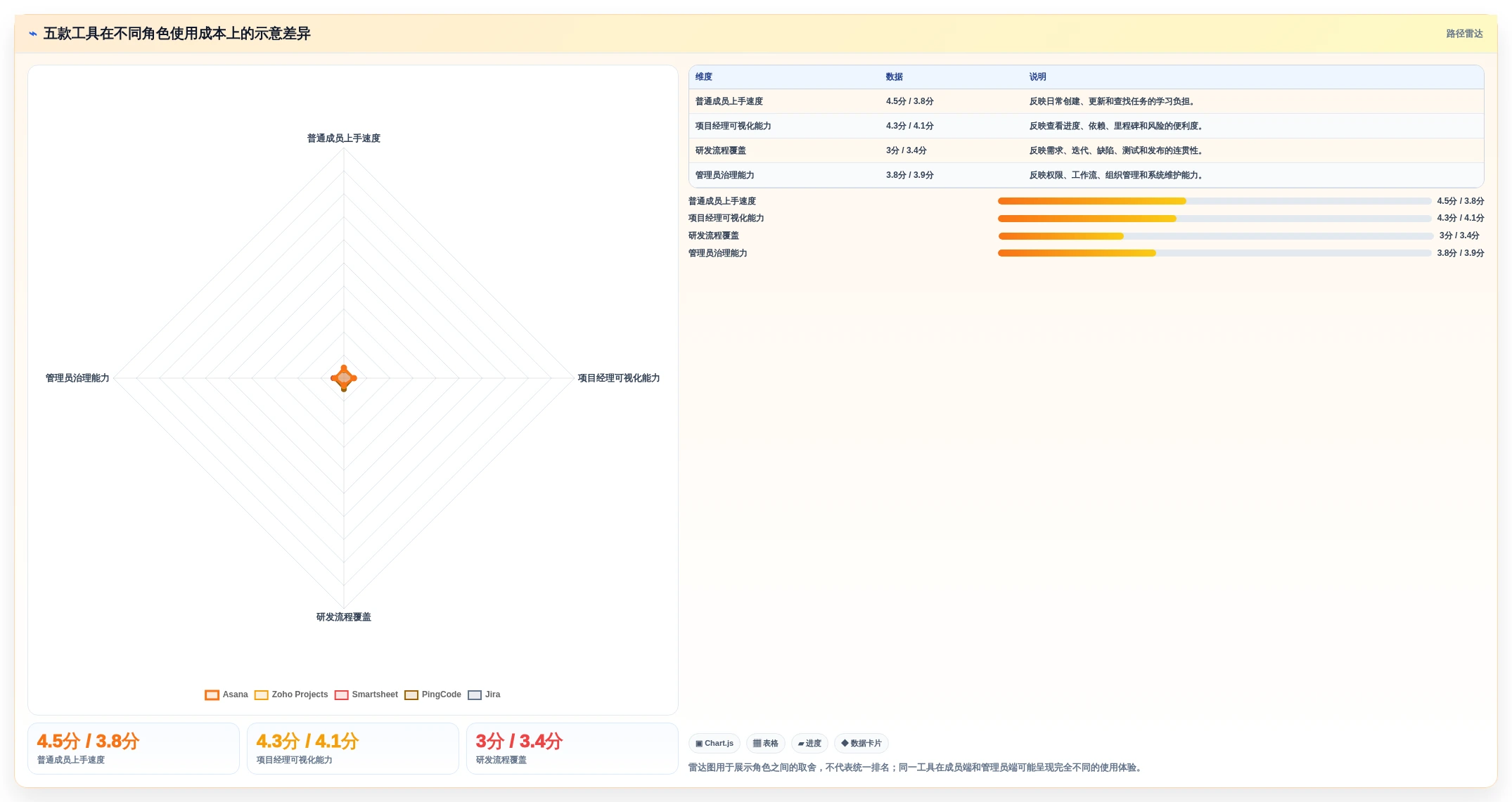Click the table value 4.5分 / 3.8分
This screenshot has height=802, width=1512.
[910, 102]
